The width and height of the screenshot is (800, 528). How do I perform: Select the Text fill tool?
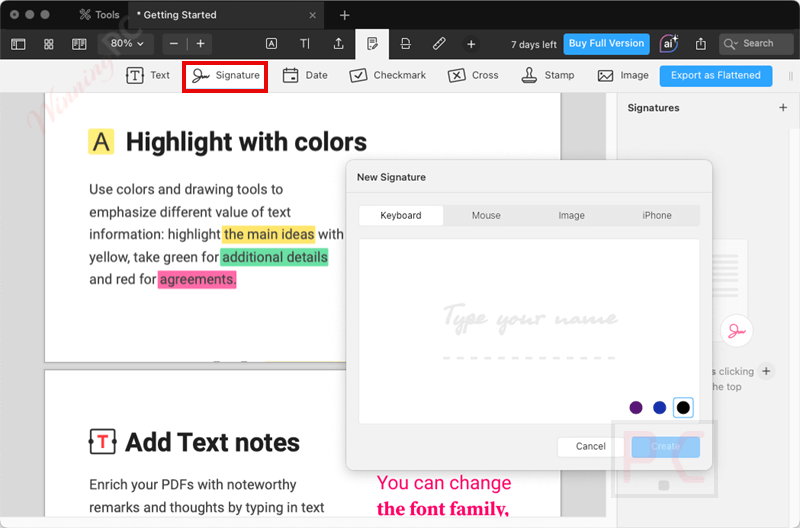tap(147, 76)
